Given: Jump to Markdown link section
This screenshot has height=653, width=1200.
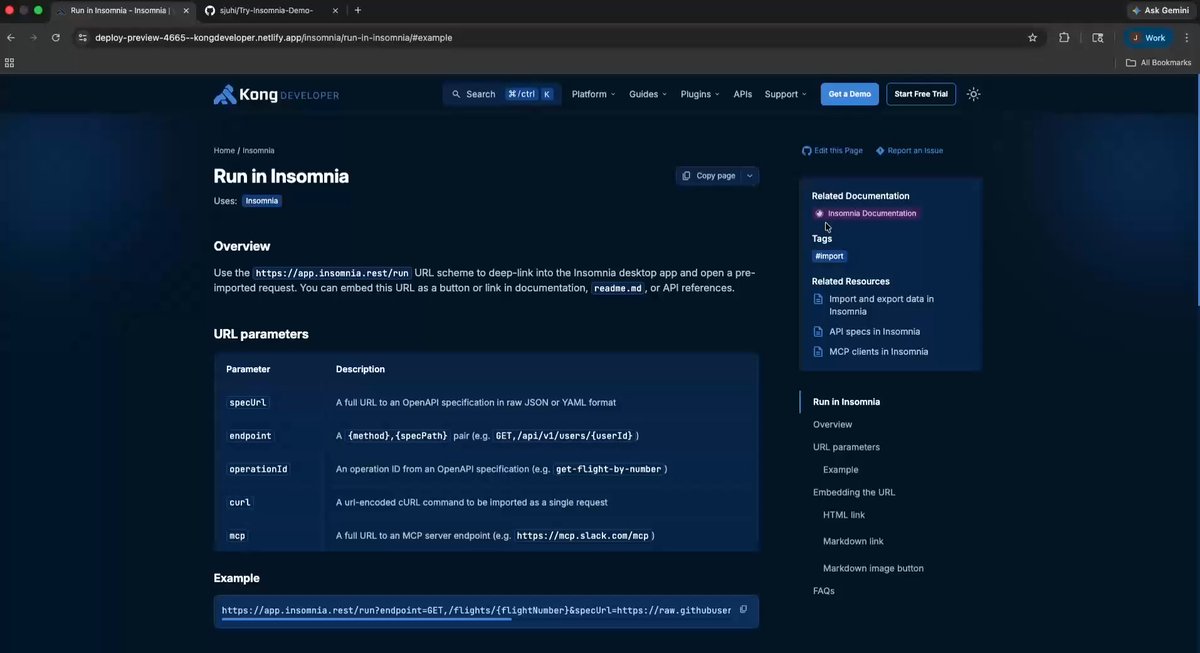Looking at the screenshot, I should pyautogui.click(x=853, y=541).
